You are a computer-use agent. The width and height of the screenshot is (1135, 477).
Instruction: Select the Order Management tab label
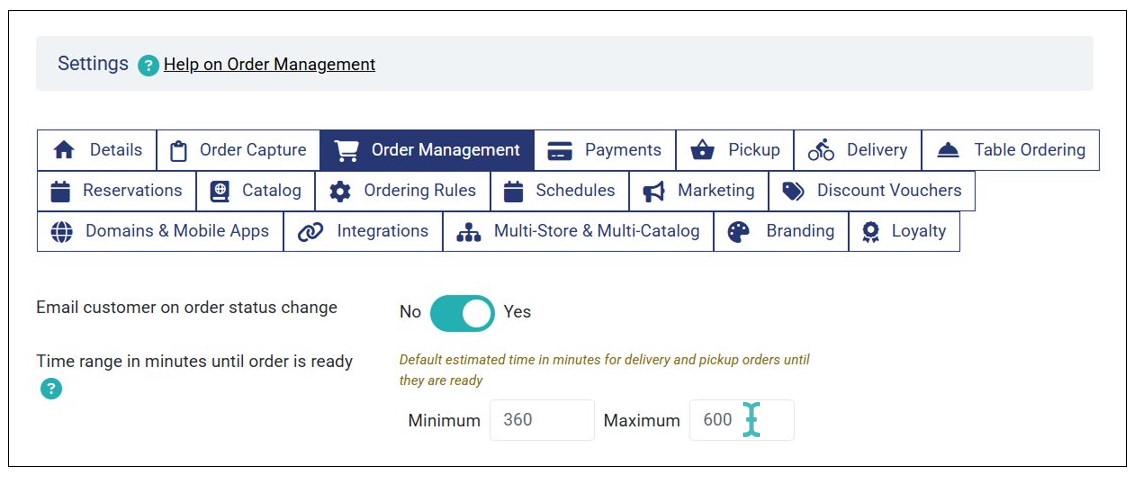pos(445,150)
